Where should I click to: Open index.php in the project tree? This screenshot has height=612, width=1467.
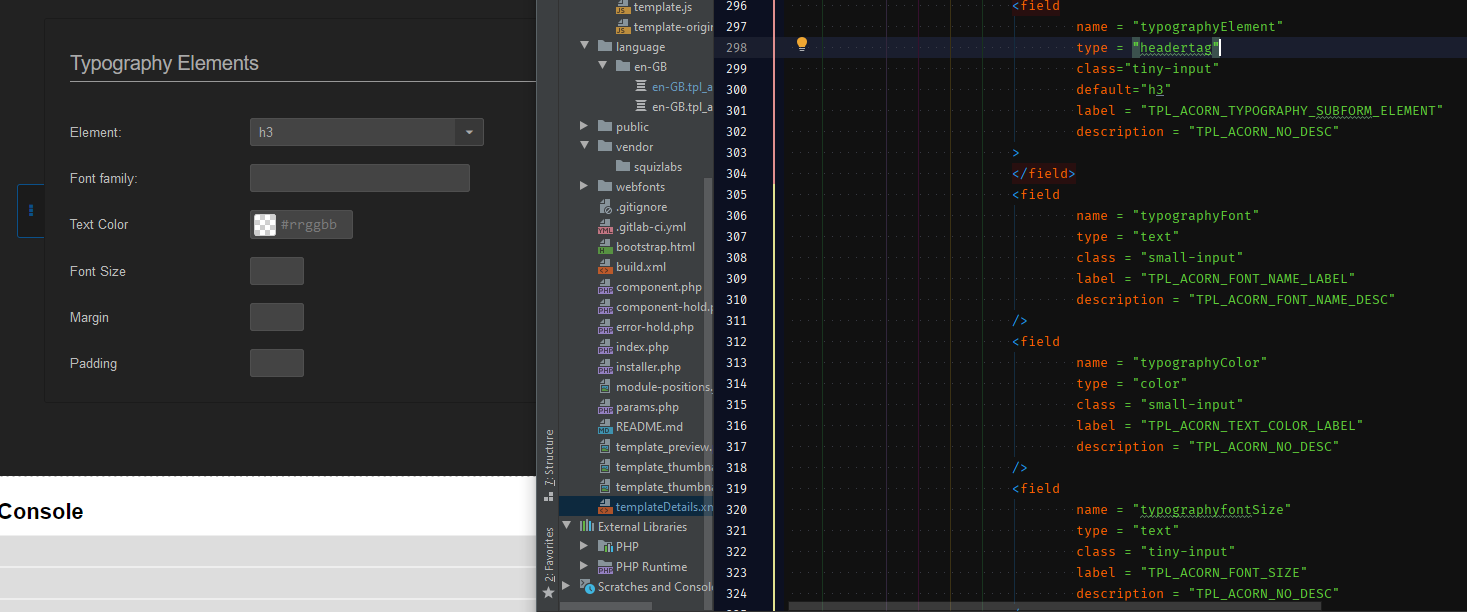coord(642,346)
